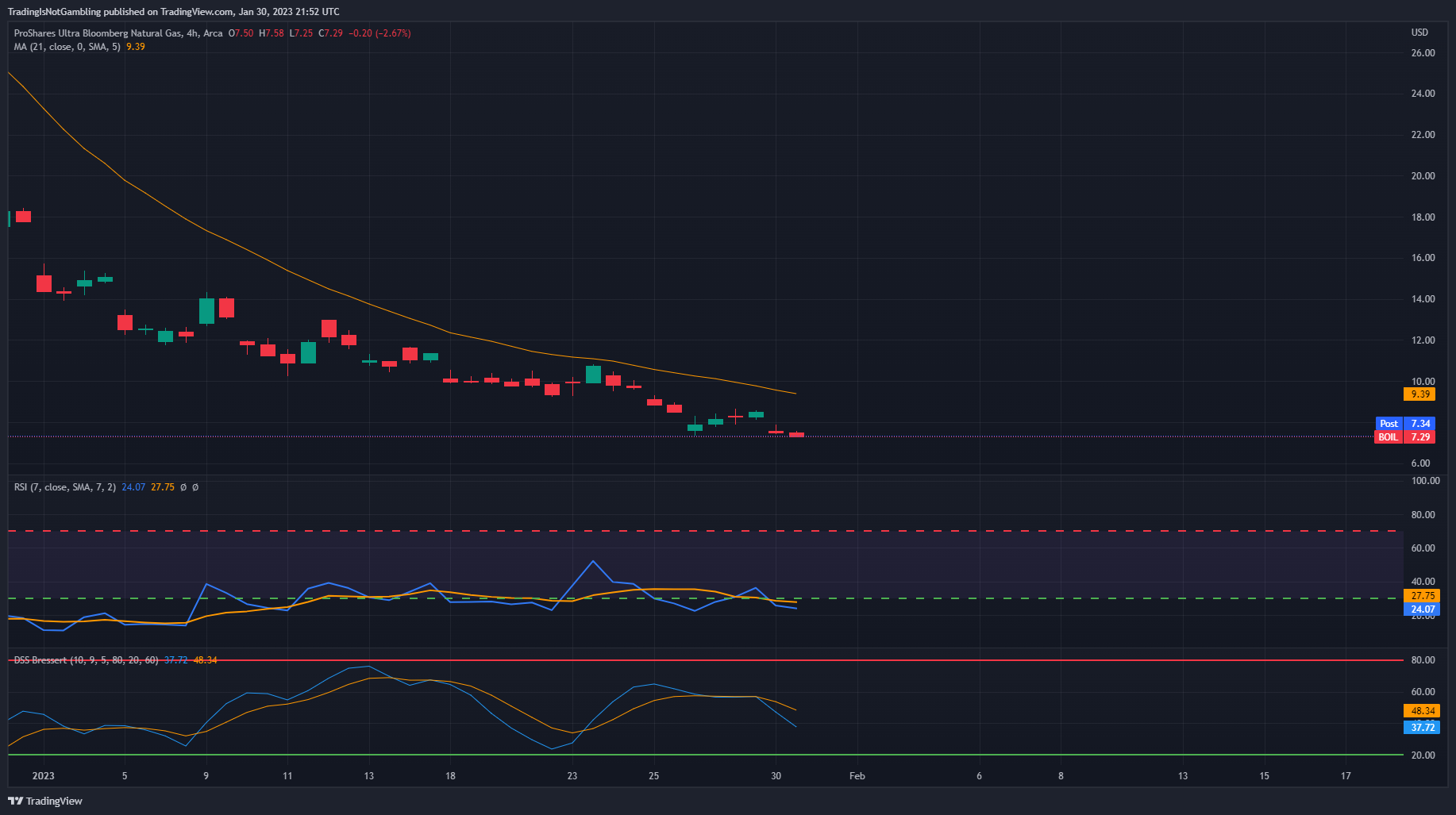
Task: Click the 10.00 price axis label
Action: click(1423, 382)
